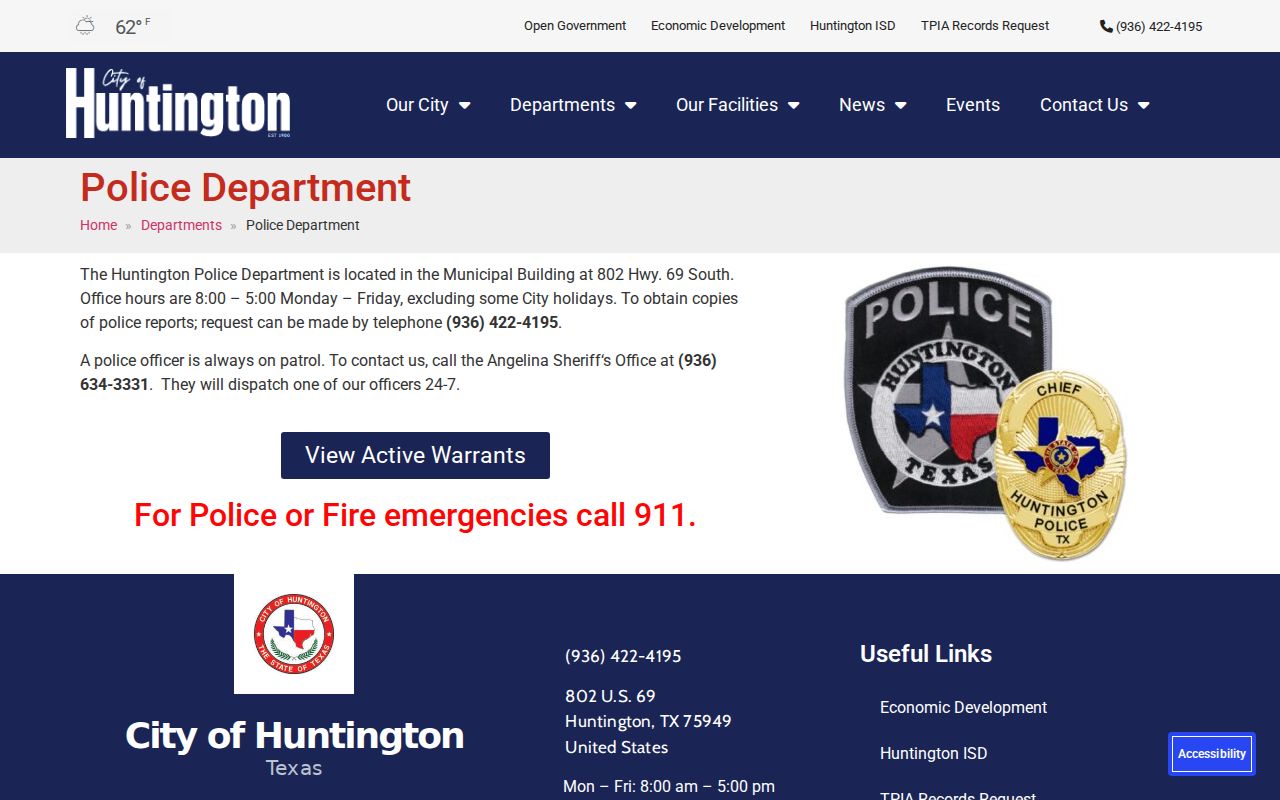Click footer phone number (936) 422-4195

point(623,656)
